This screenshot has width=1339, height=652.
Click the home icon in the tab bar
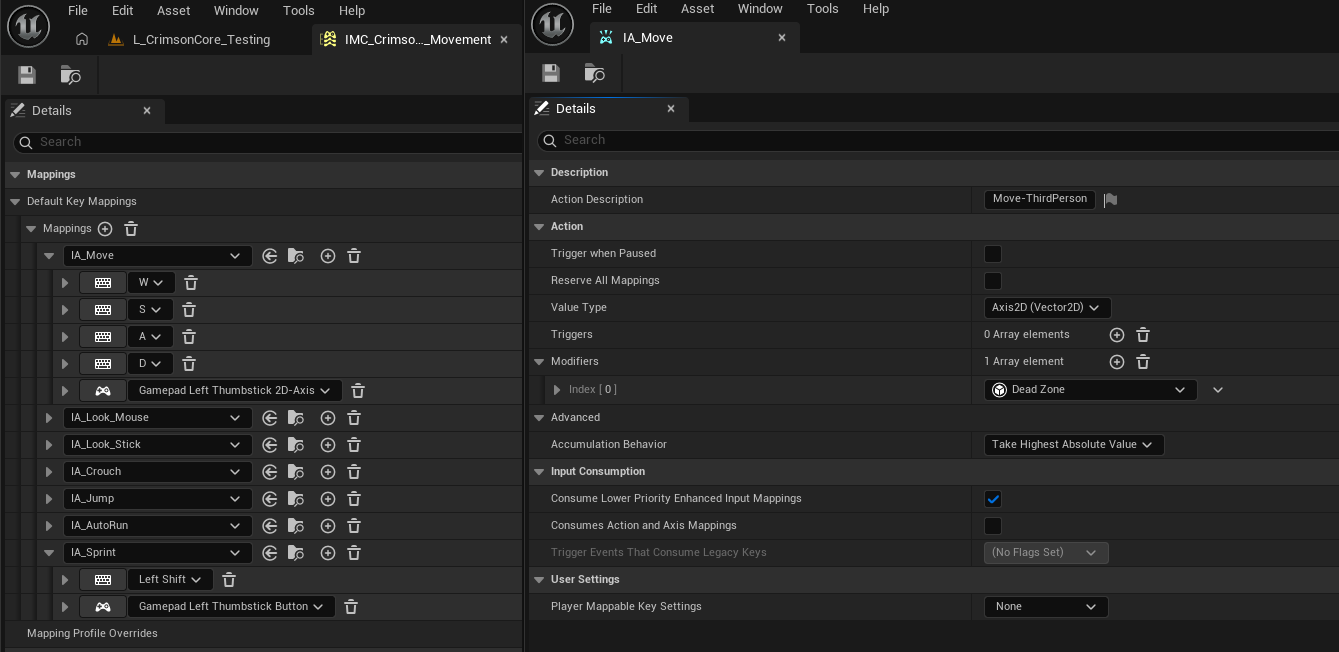click(x=82, y=40)
